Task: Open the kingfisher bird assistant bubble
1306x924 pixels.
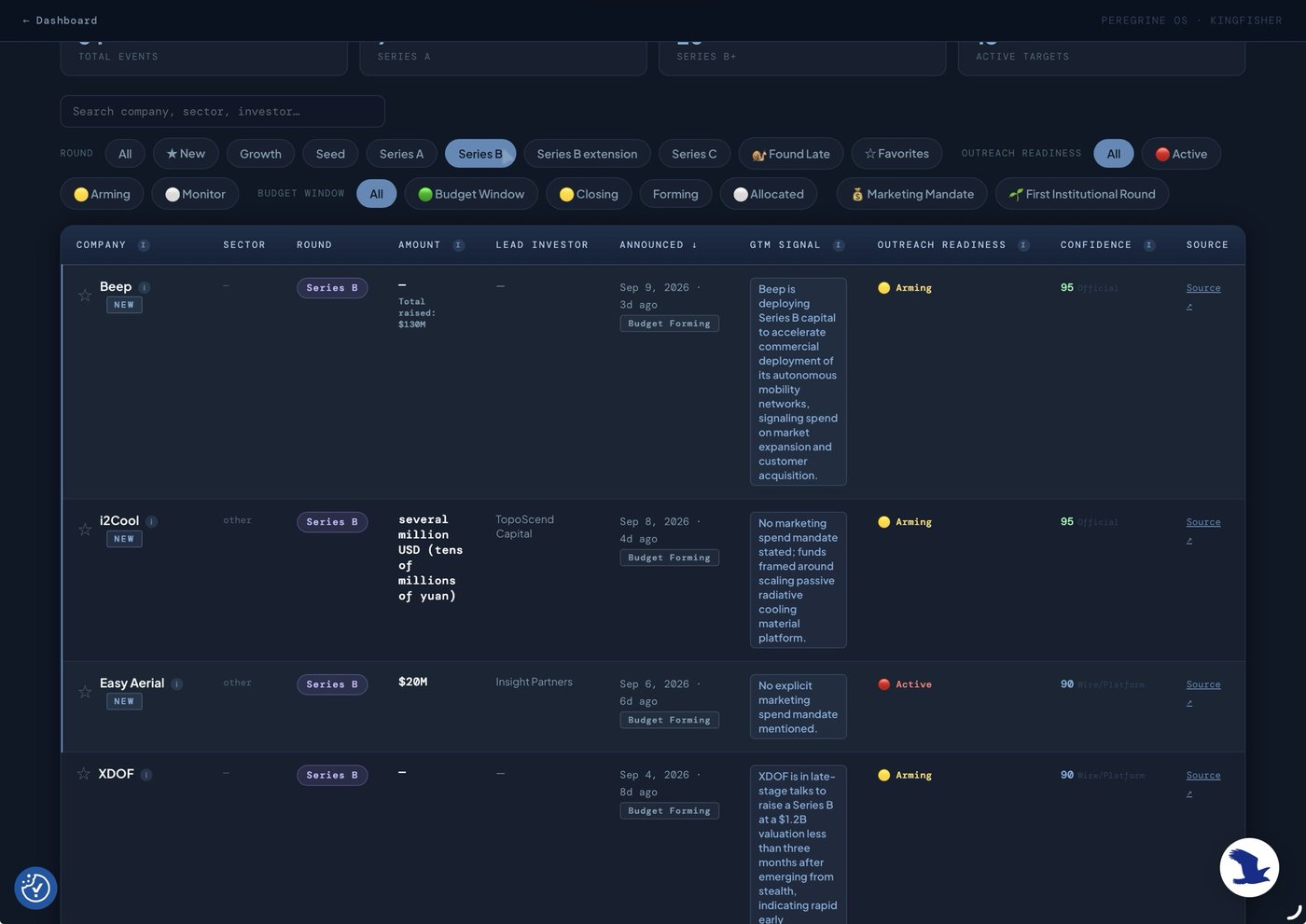Action: click(1249, 867)
